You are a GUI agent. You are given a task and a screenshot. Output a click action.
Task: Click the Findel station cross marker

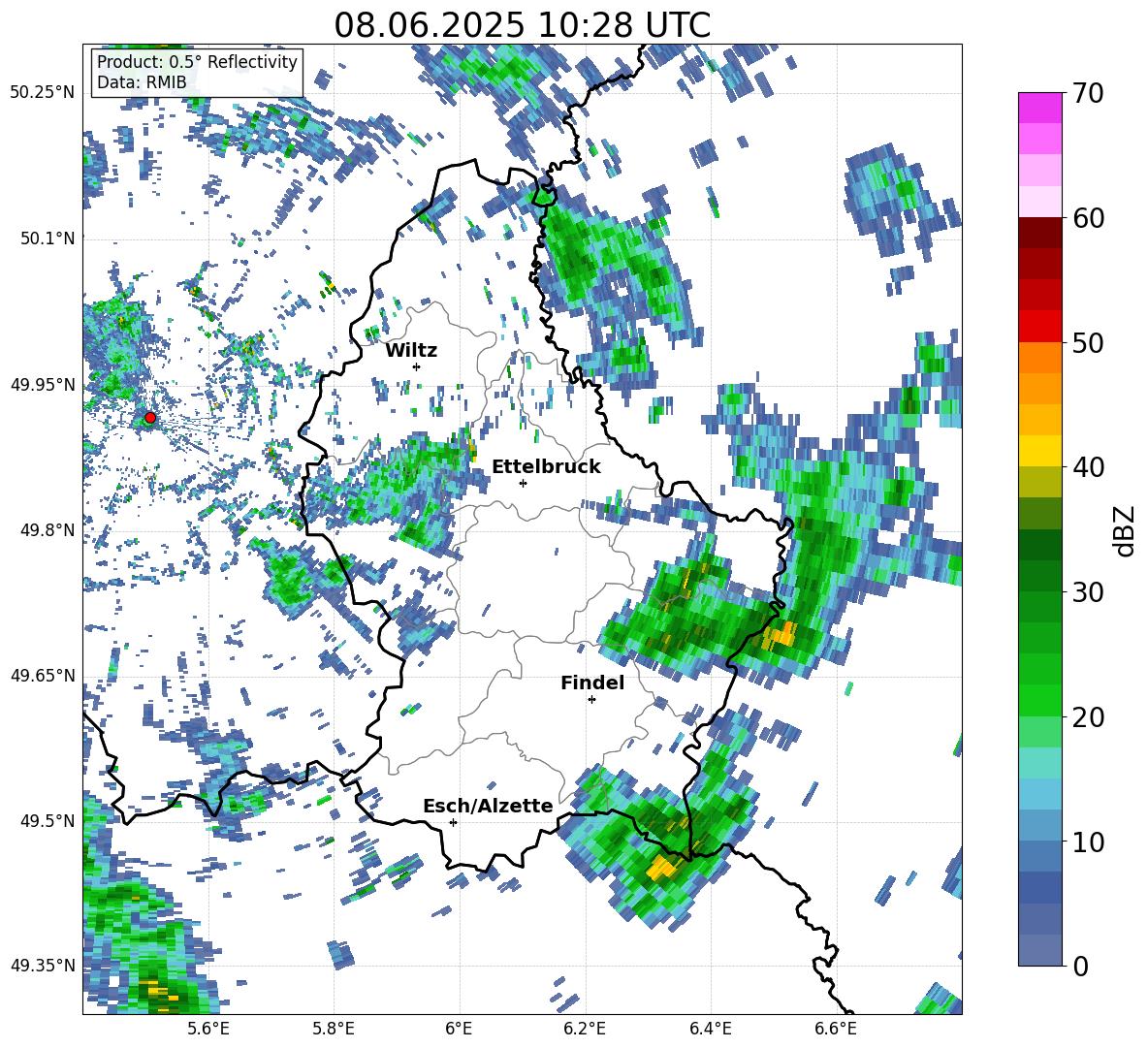tap(591, 700)
